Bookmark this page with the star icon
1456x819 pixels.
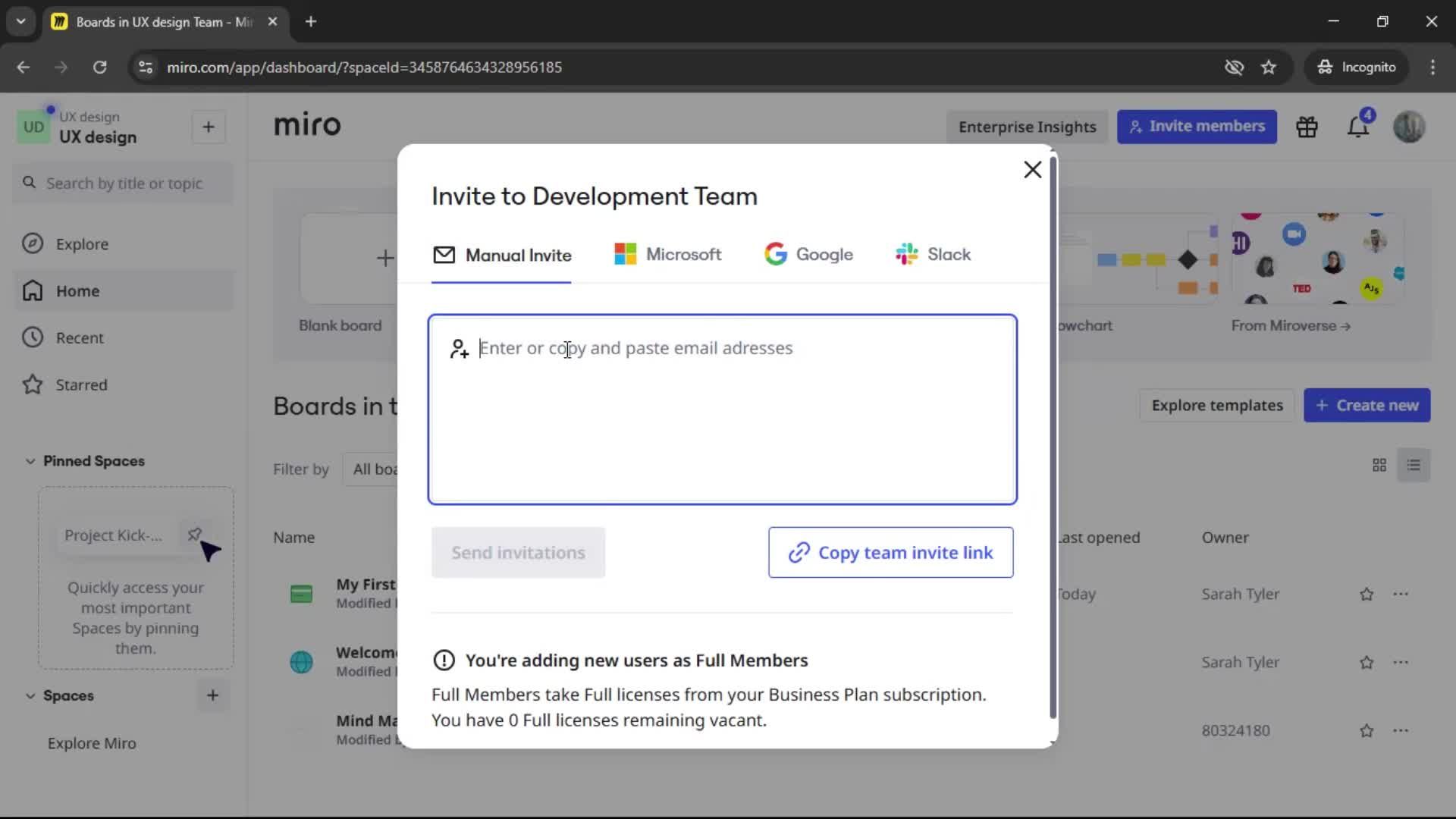click(1268, 67)
